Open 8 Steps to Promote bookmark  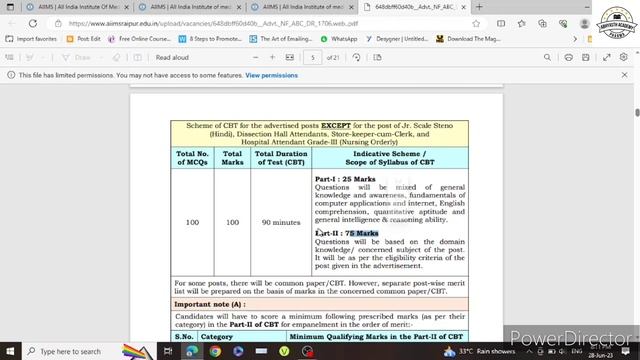coord(210,39)
